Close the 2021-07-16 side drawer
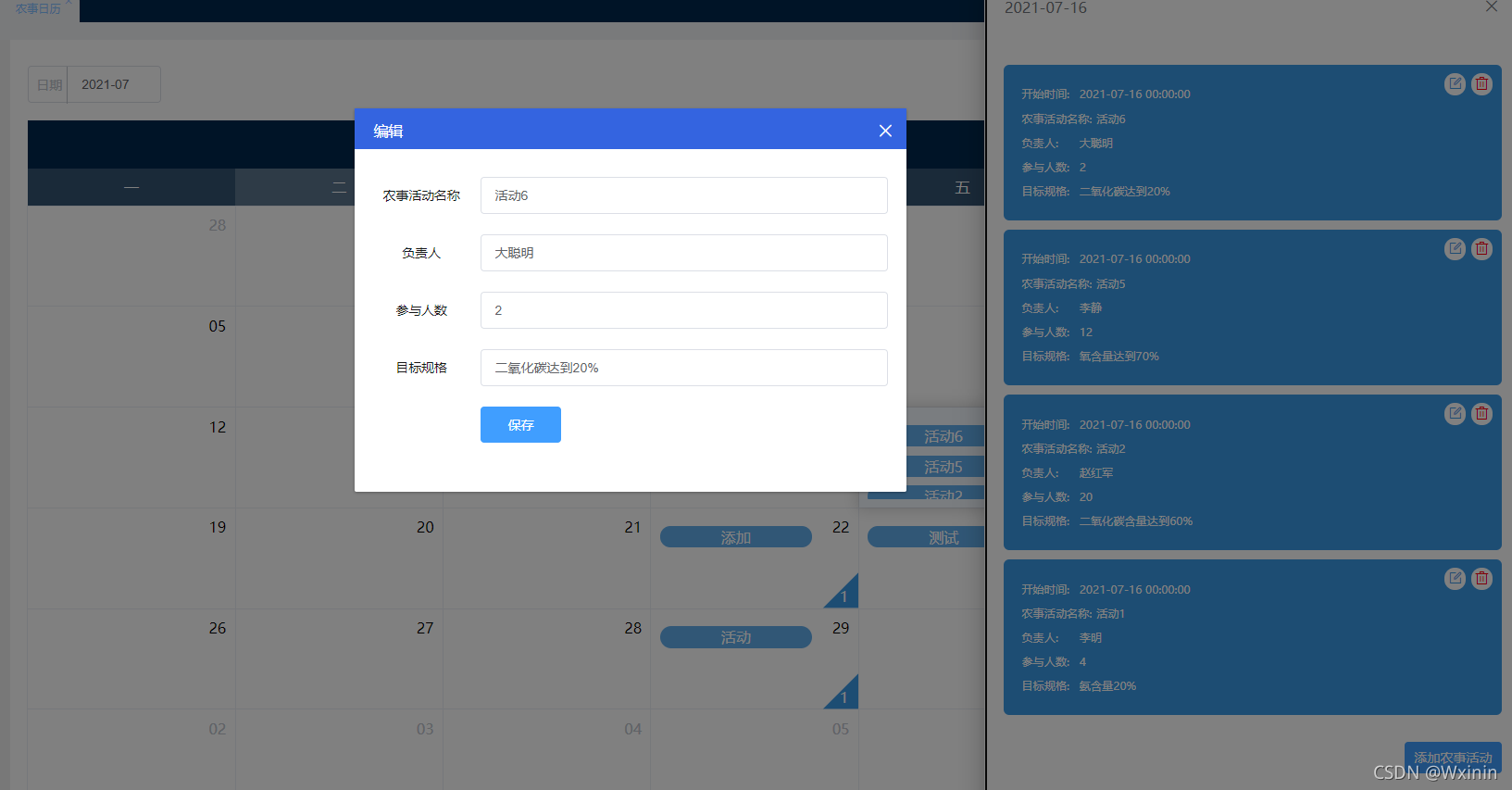This screenshot has height=790, width=1512. pos(1491,7)
